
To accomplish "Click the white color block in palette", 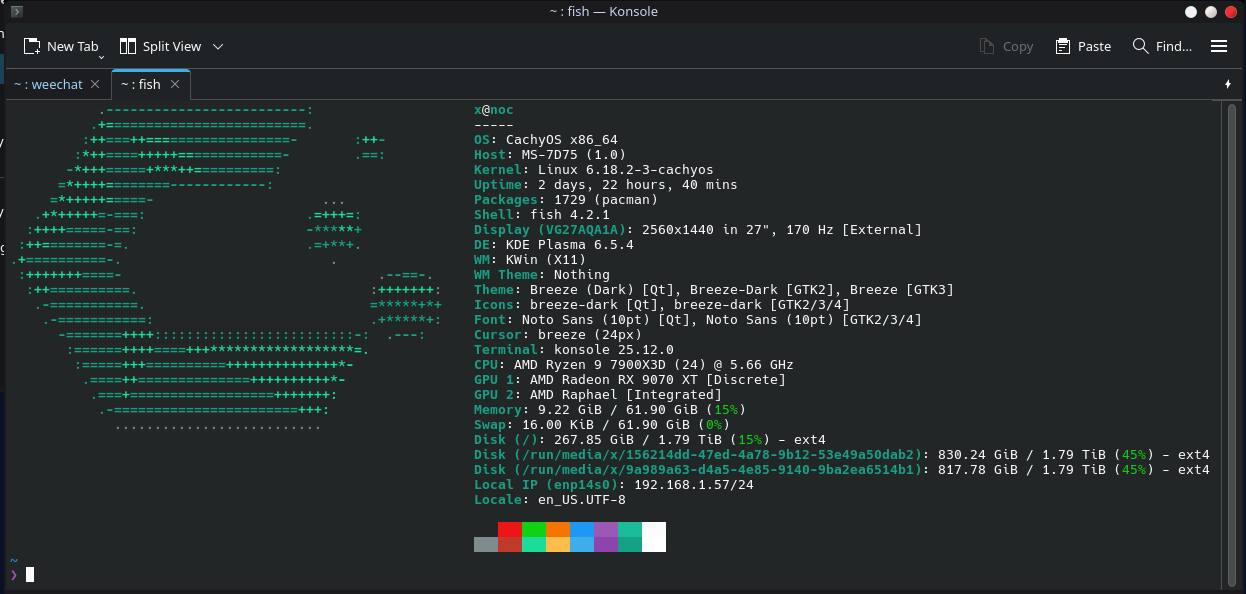I will point(654,537).
